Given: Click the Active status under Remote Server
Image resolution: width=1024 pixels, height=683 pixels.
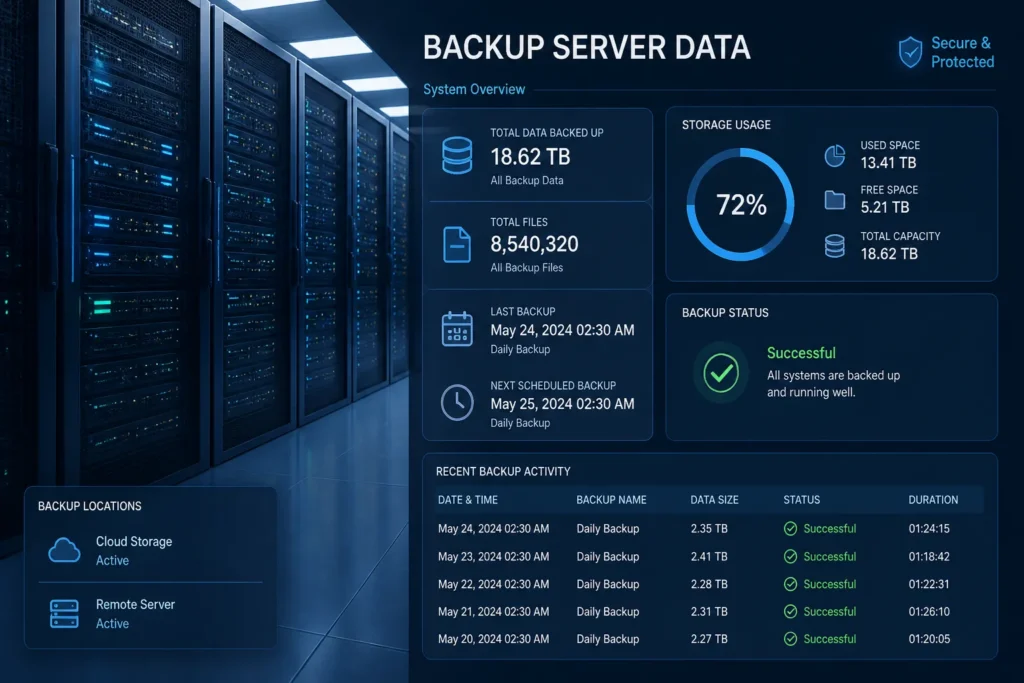Looking at the screenshot, I should 112,624.
